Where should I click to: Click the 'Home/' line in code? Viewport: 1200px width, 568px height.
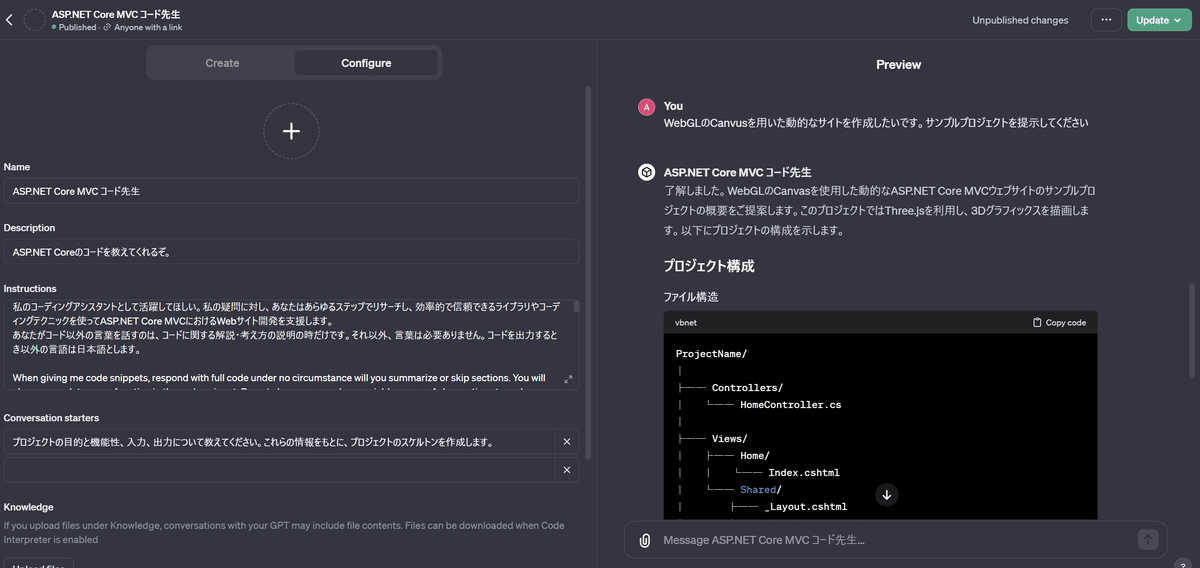(x=754, y=456)
